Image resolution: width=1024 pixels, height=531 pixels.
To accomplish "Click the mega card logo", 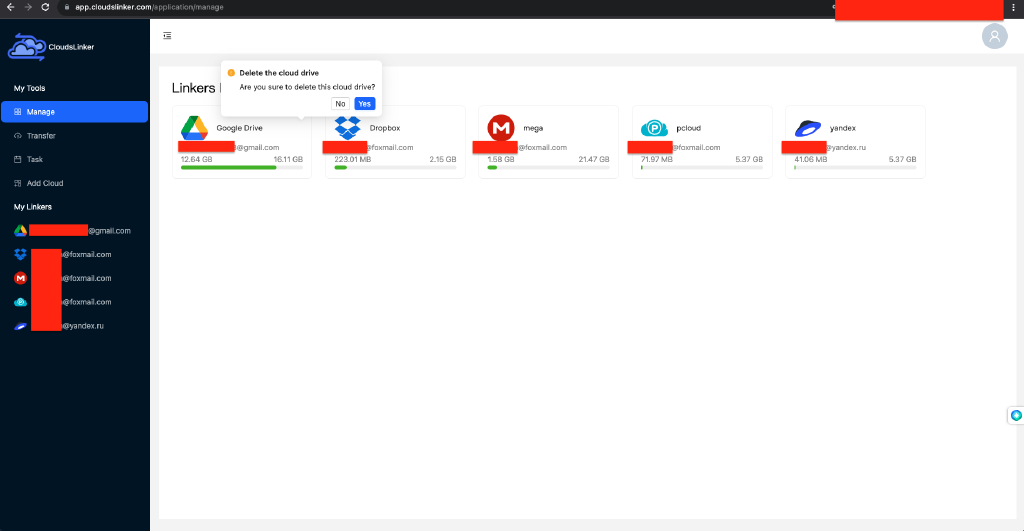I will [501, 128].
